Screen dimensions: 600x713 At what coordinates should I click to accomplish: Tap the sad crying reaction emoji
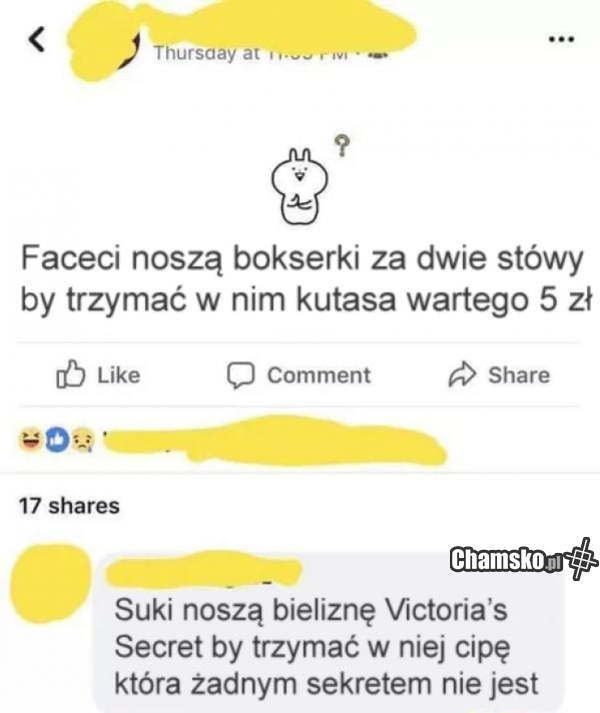[x=82, y=440]
